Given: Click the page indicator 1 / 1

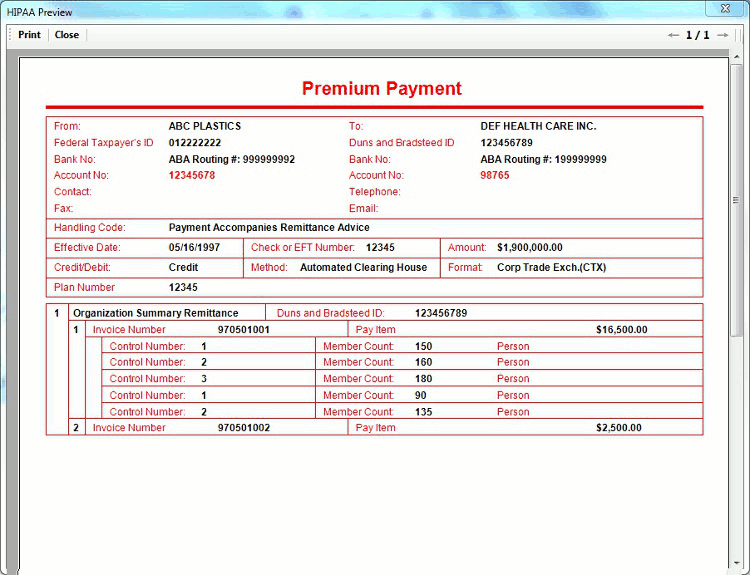Looking at the screenshot, I should (697, 35).
